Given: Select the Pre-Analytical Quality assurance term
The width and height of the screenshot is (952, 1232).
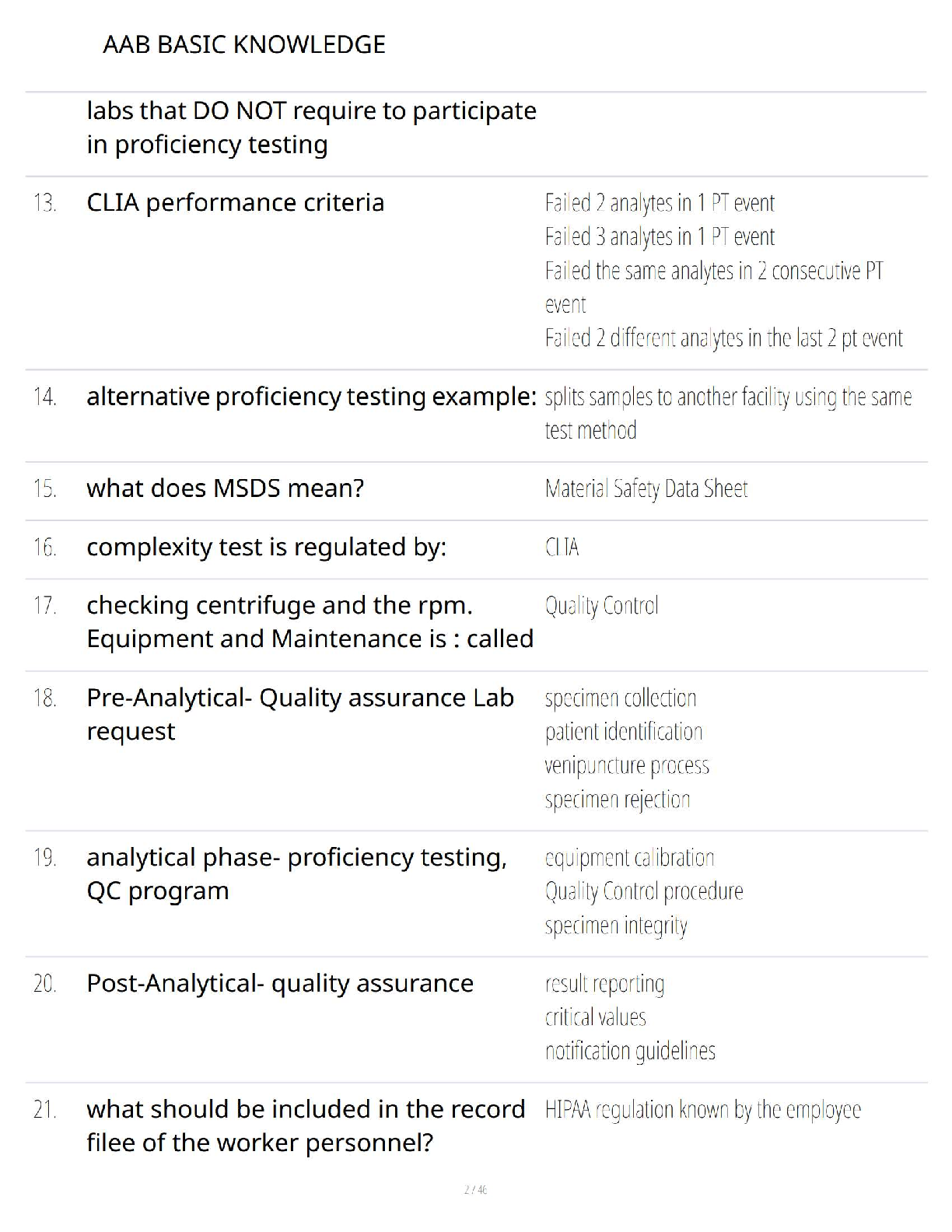Looking at the screenshot, I should pyautogui.click(x=299, y=714).
